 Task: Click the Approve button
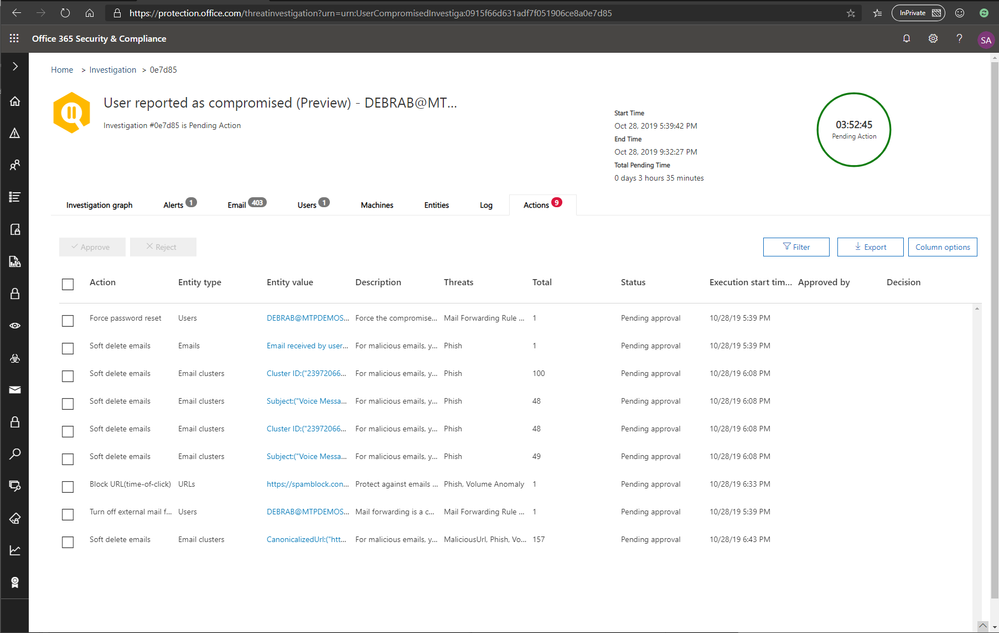tap(92, 247)
